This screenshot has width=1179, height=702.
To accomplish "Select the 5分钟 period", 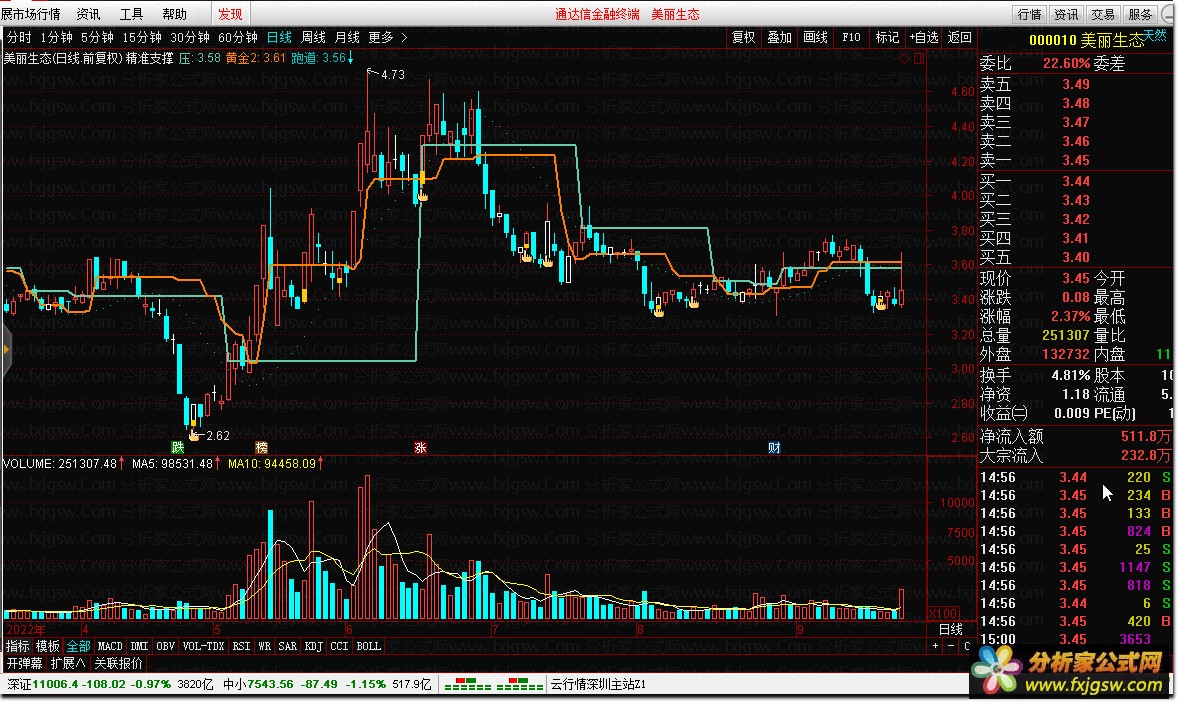I will pos(97,37).
